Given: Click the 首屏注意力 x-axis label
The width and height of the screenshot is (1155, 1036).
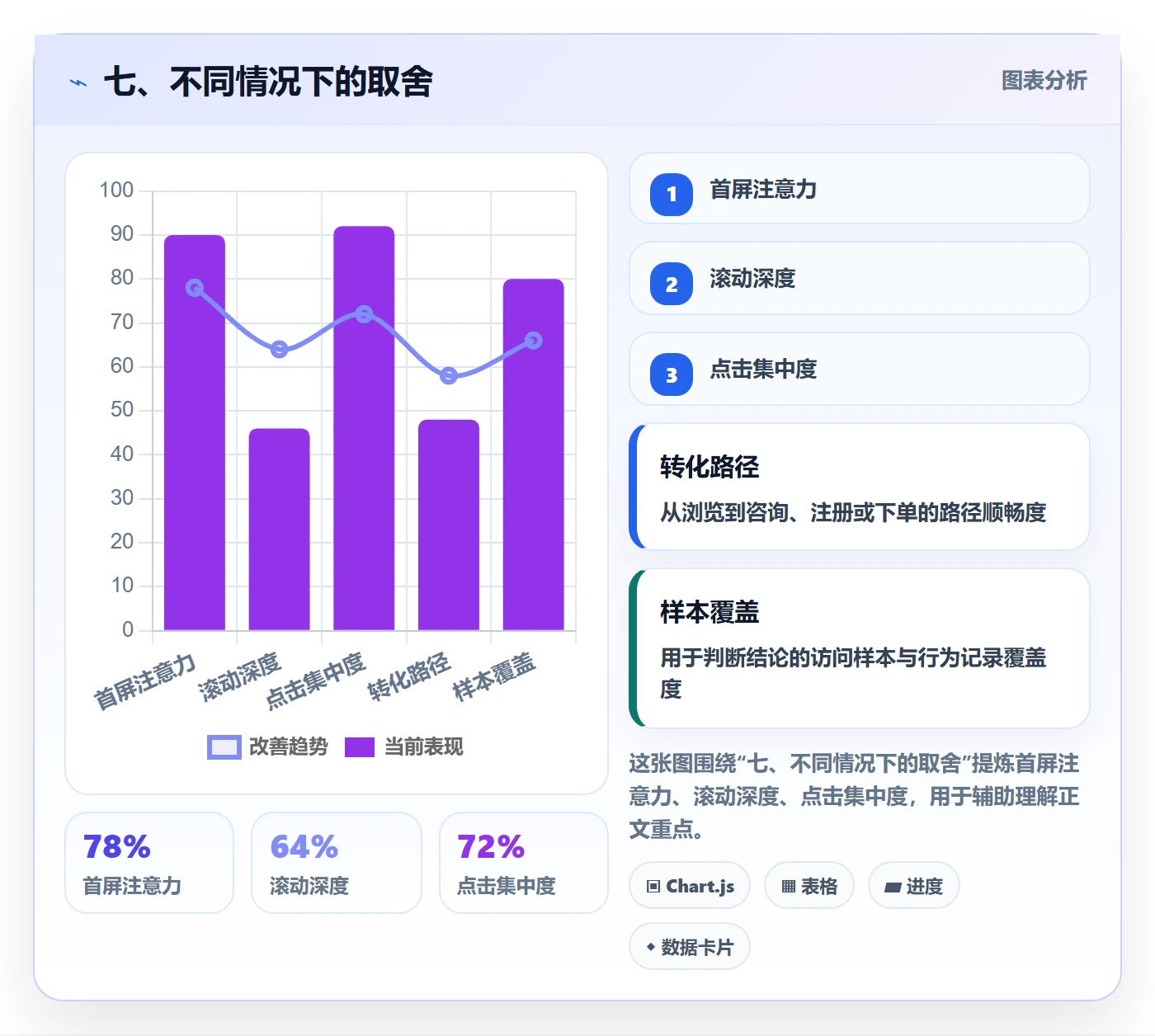Looking at the screenshot, I should (x=145, y=682).
